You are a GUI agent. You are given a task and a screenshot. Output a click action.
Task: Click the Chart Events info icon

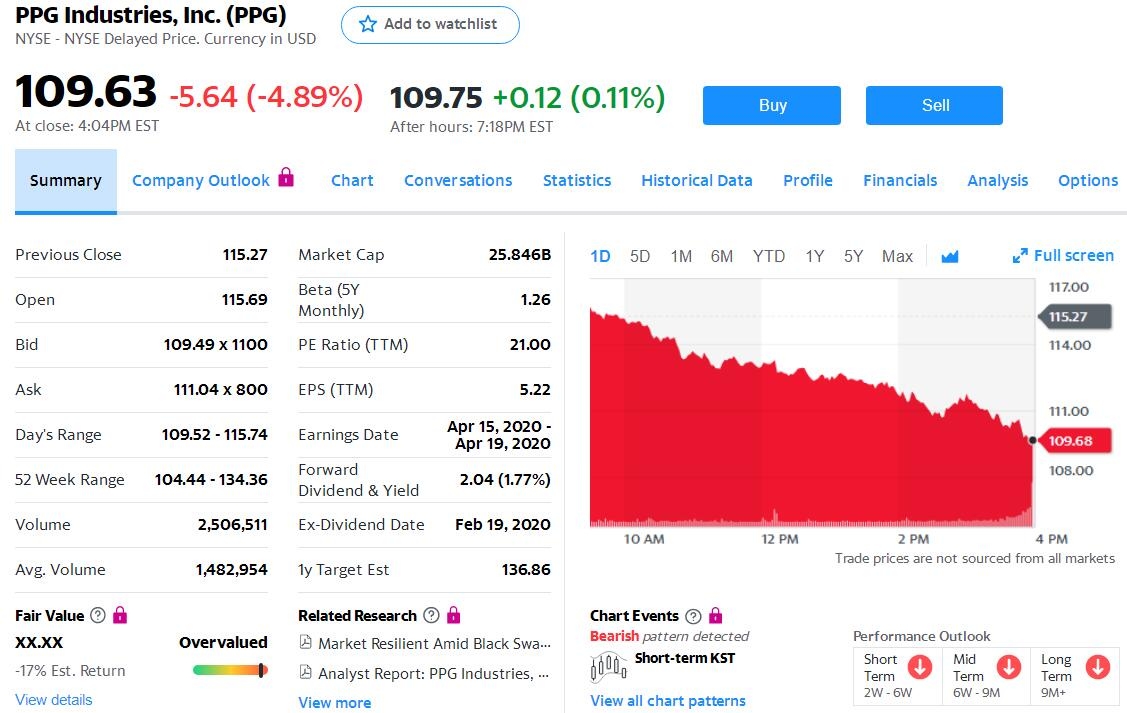(x=692, y=616)
